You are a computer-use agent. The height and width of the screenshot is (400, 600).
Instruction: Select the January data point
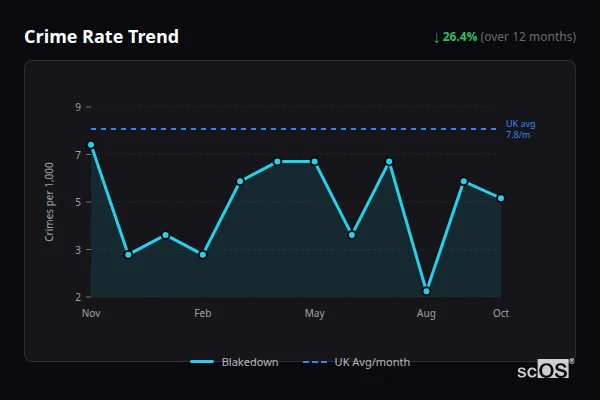tap(165, 235)
